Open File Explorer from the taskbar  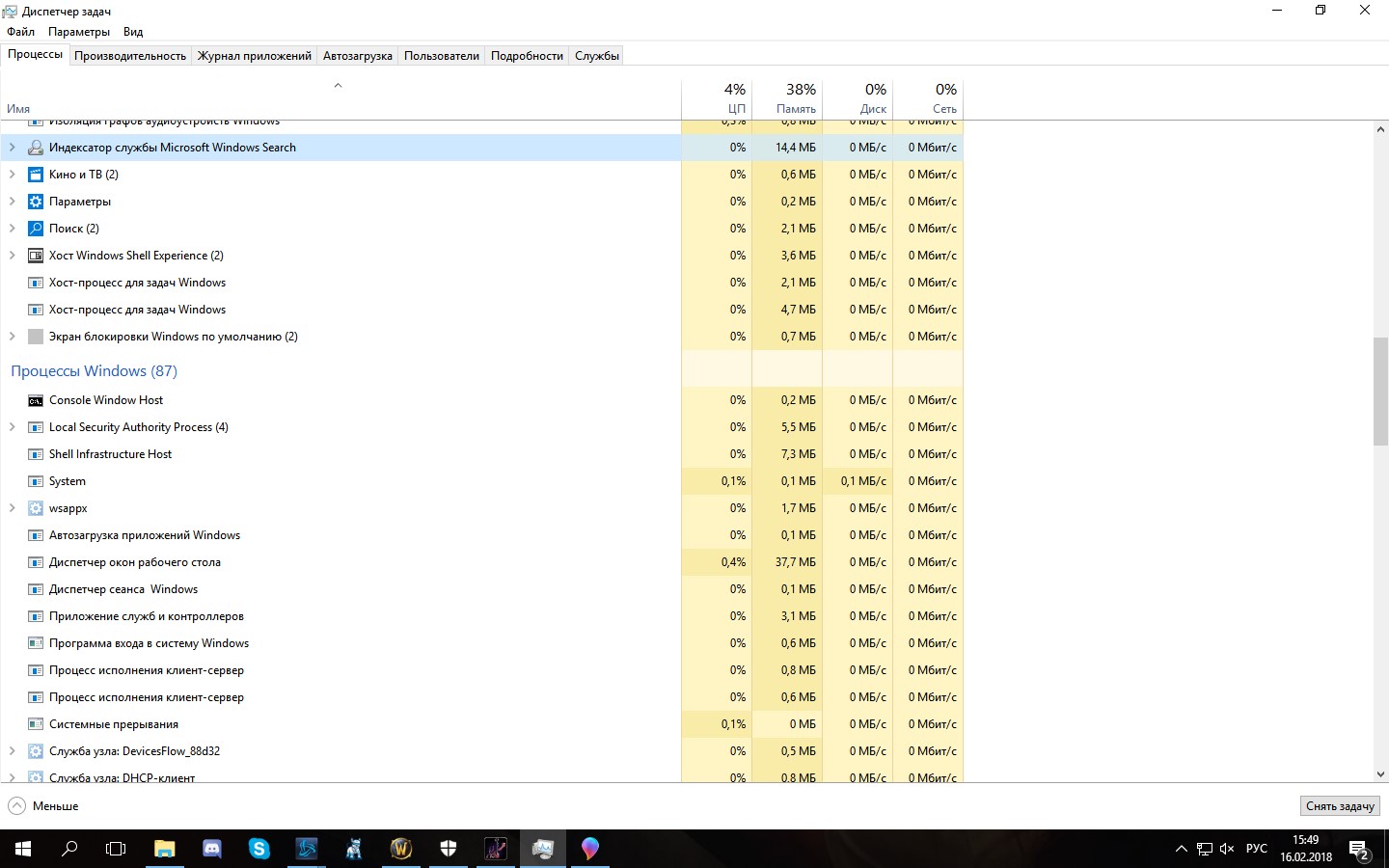[x=165, y=849]
